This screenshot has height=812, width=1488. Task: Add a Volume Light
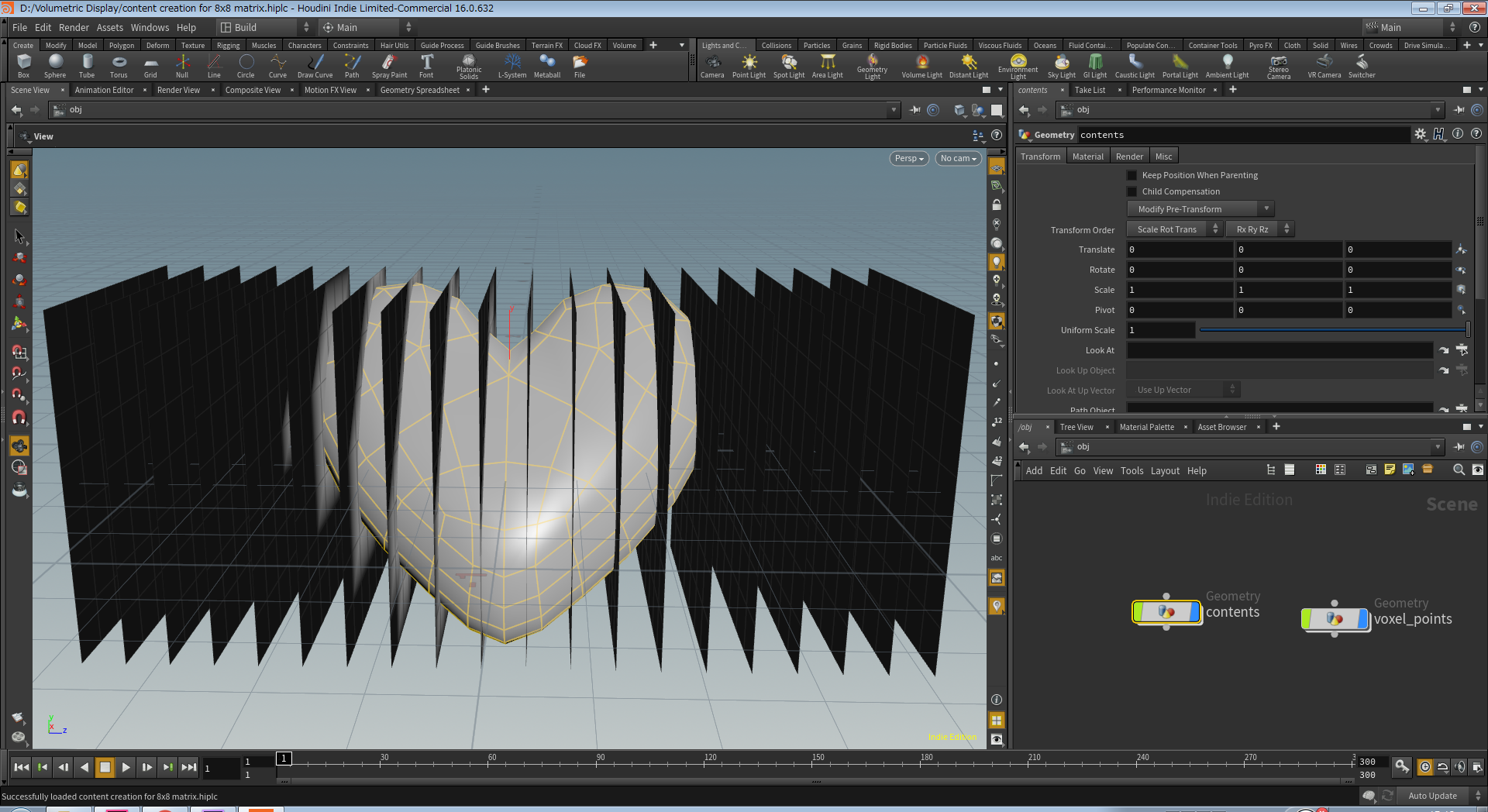click(922, 66)
